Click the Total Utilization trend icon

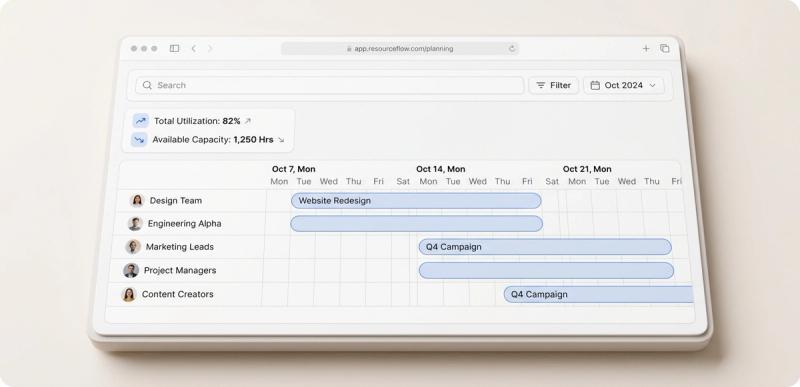point(141,121)
